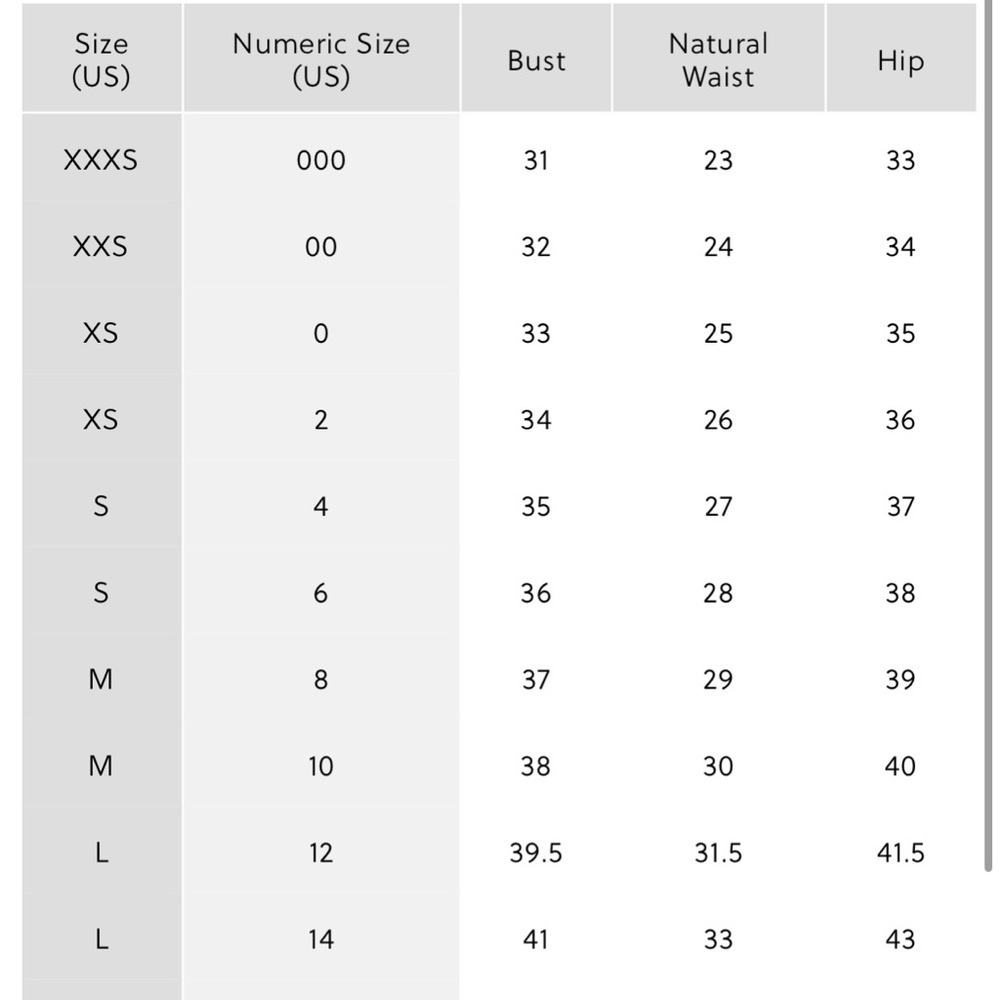Select numeric size 4 cell
The width and height of the screenshot is (1000, 1000).
point(321,507)
